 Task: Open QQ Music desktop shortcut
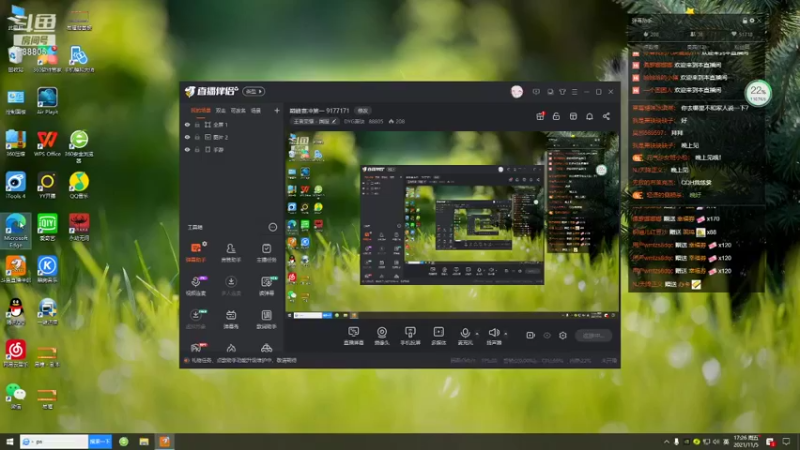tap(79, 186)
